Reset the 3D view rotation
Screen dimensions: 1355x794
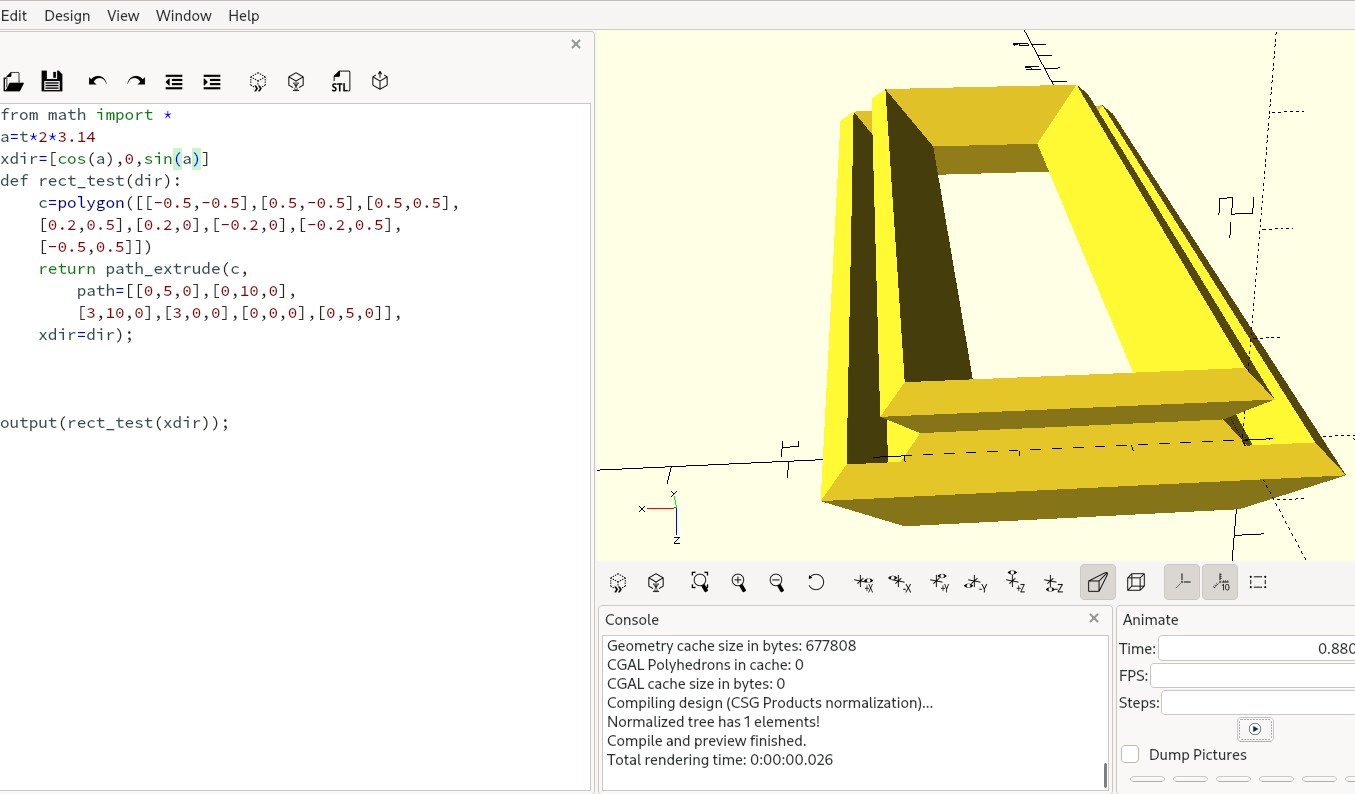816,582
